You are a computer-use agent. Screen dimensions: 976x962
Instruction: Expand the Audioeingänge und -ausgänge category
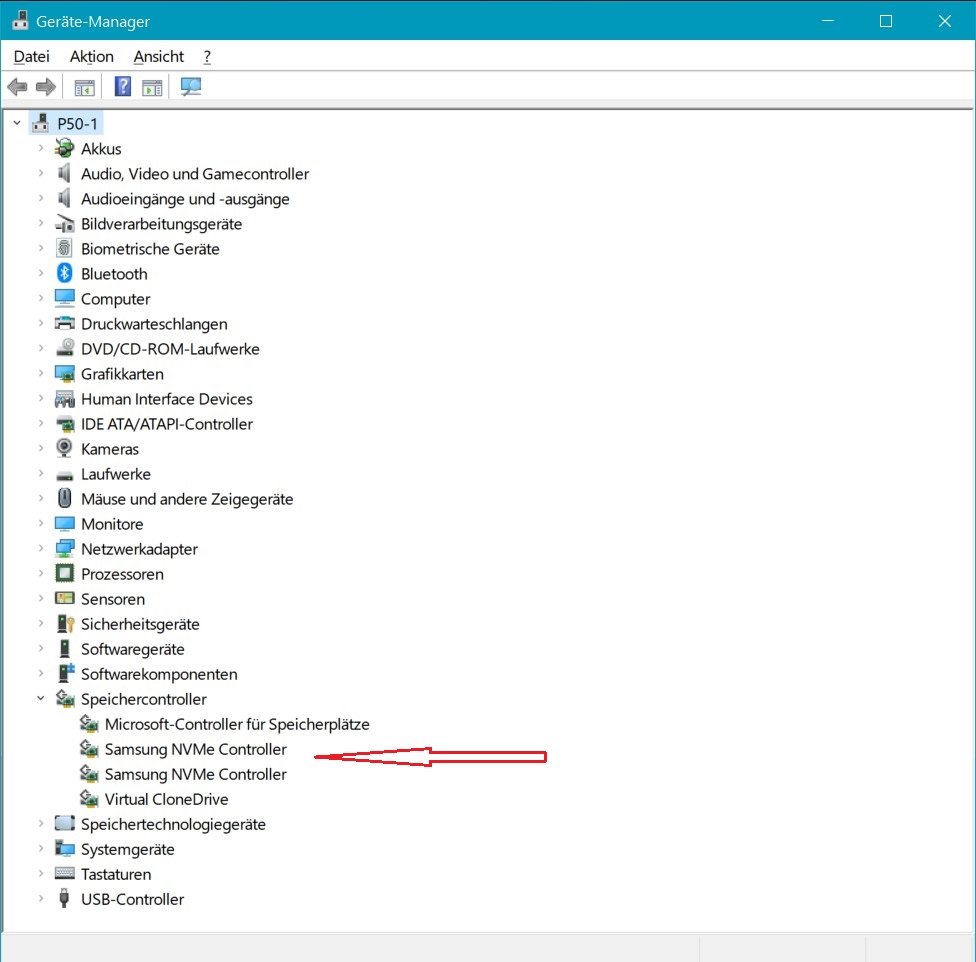(40, 198)
